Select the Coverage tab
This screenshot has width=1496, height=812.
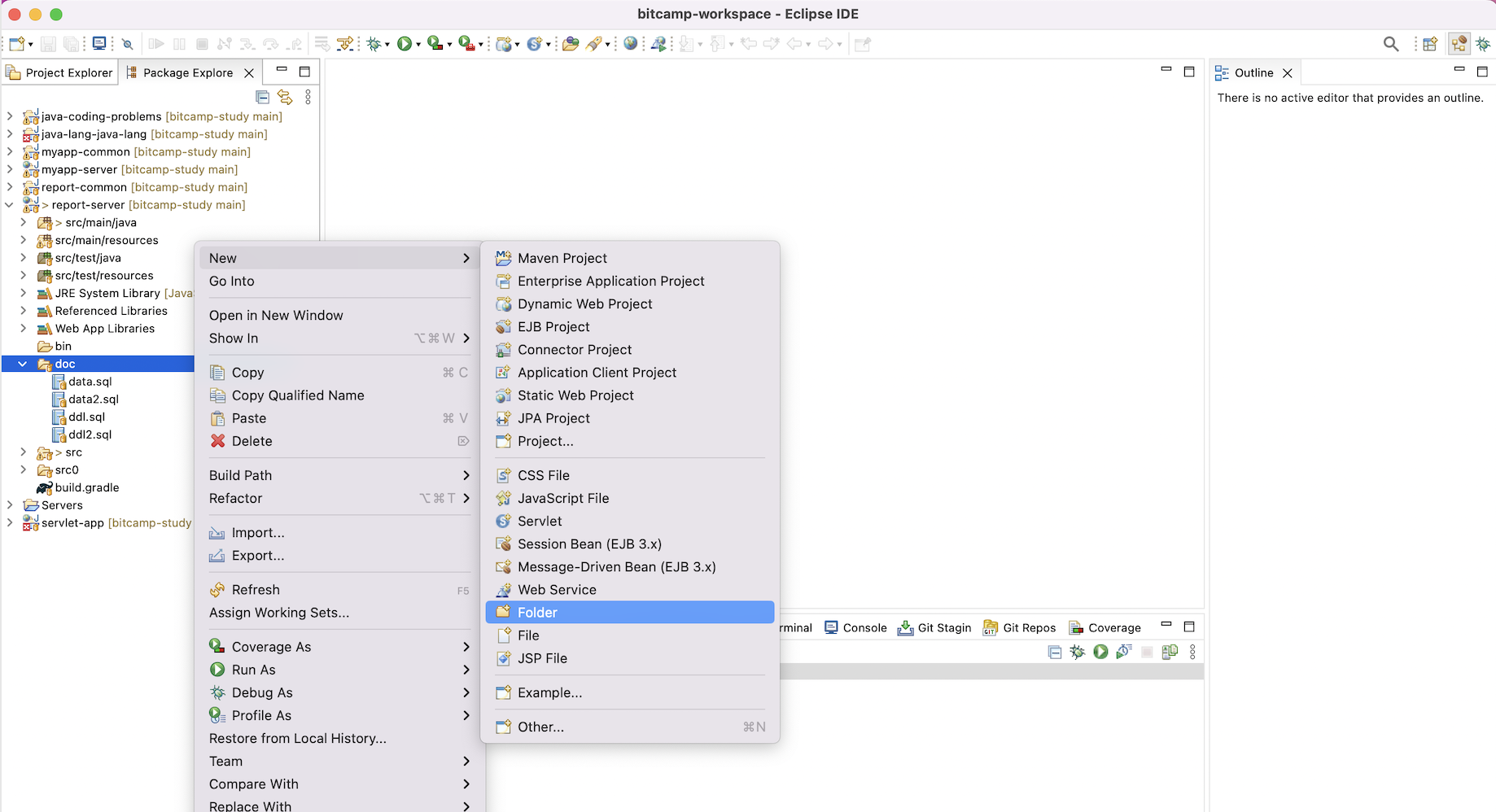point(1105,627)
